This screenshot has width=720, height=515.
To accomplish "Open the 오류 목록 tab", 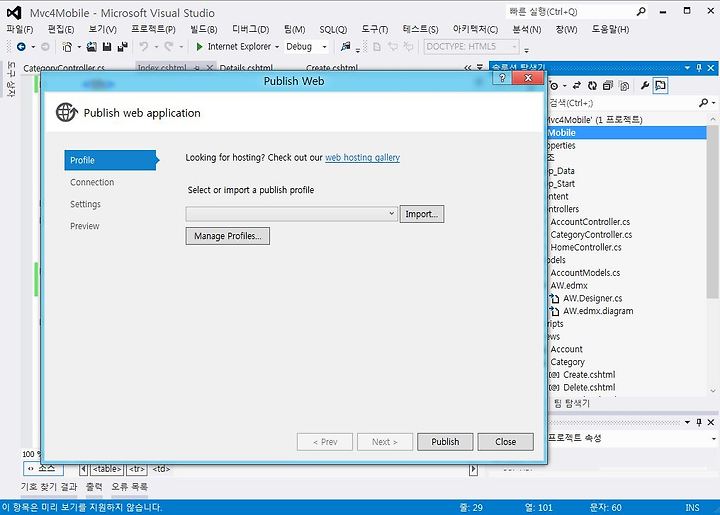I will coord(129,487).
